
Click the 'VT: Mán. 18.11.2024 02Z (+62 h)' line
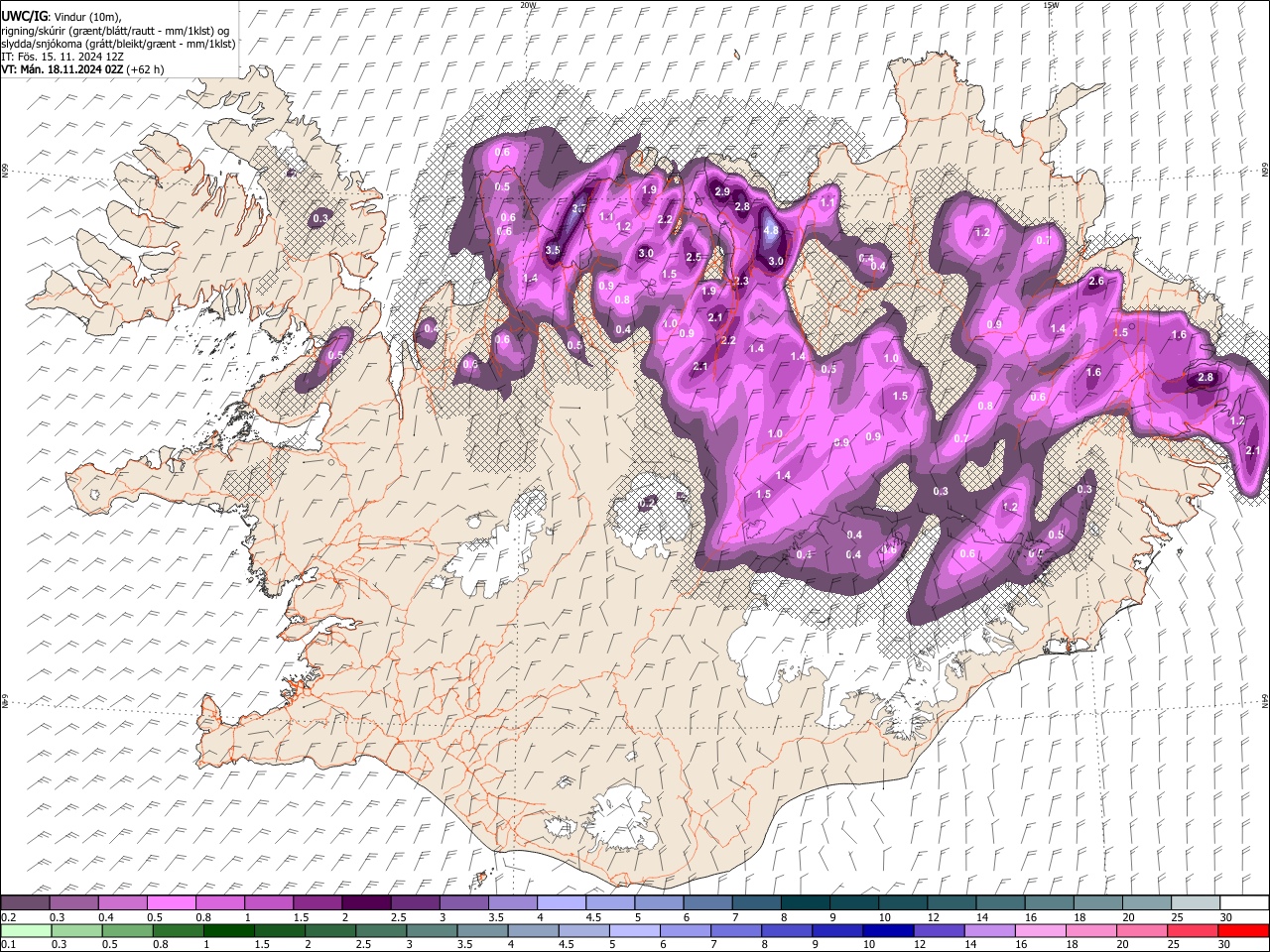(83, 69)
